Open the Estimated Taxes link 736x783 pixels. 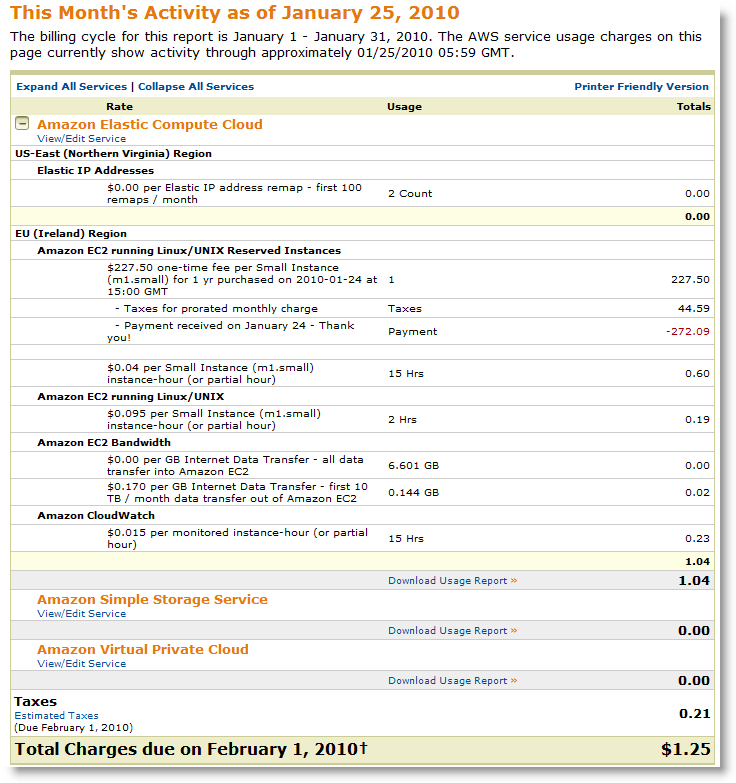pos(56,715)
